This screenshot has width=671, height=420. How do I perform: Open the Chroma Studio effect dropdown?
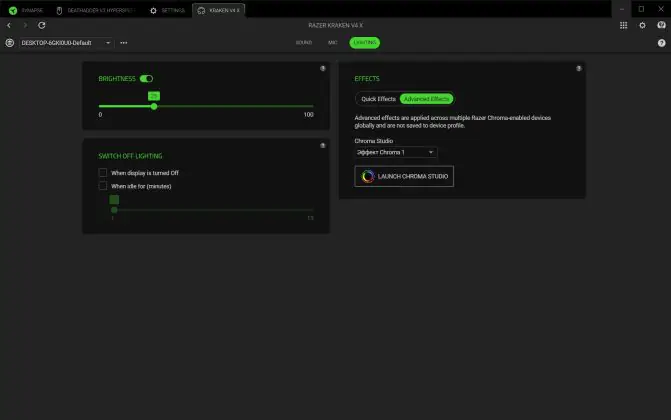click(x=396, y=152)
